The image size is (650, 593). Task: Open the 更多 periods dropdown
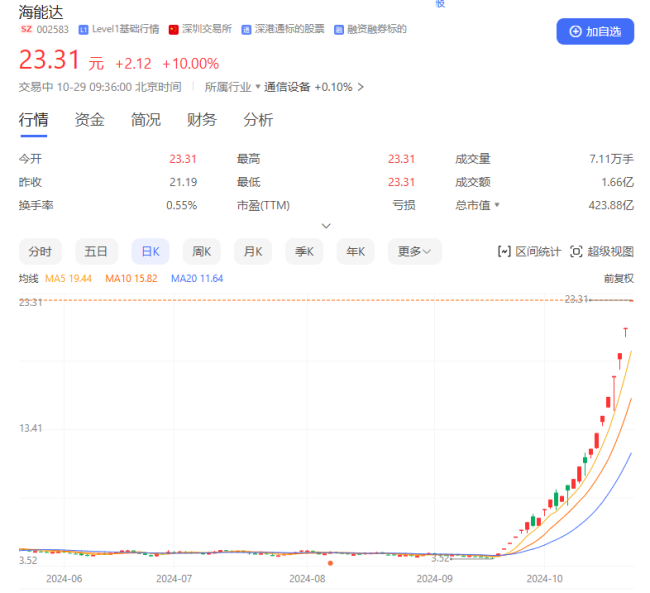415,251
